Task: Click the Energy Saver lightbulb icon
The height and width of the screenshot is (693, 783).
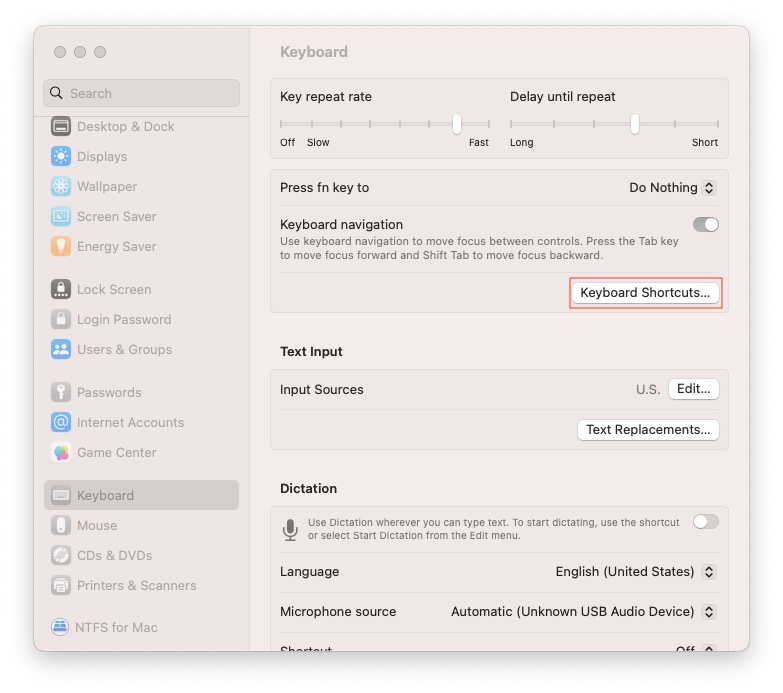Action: (61, 246)
